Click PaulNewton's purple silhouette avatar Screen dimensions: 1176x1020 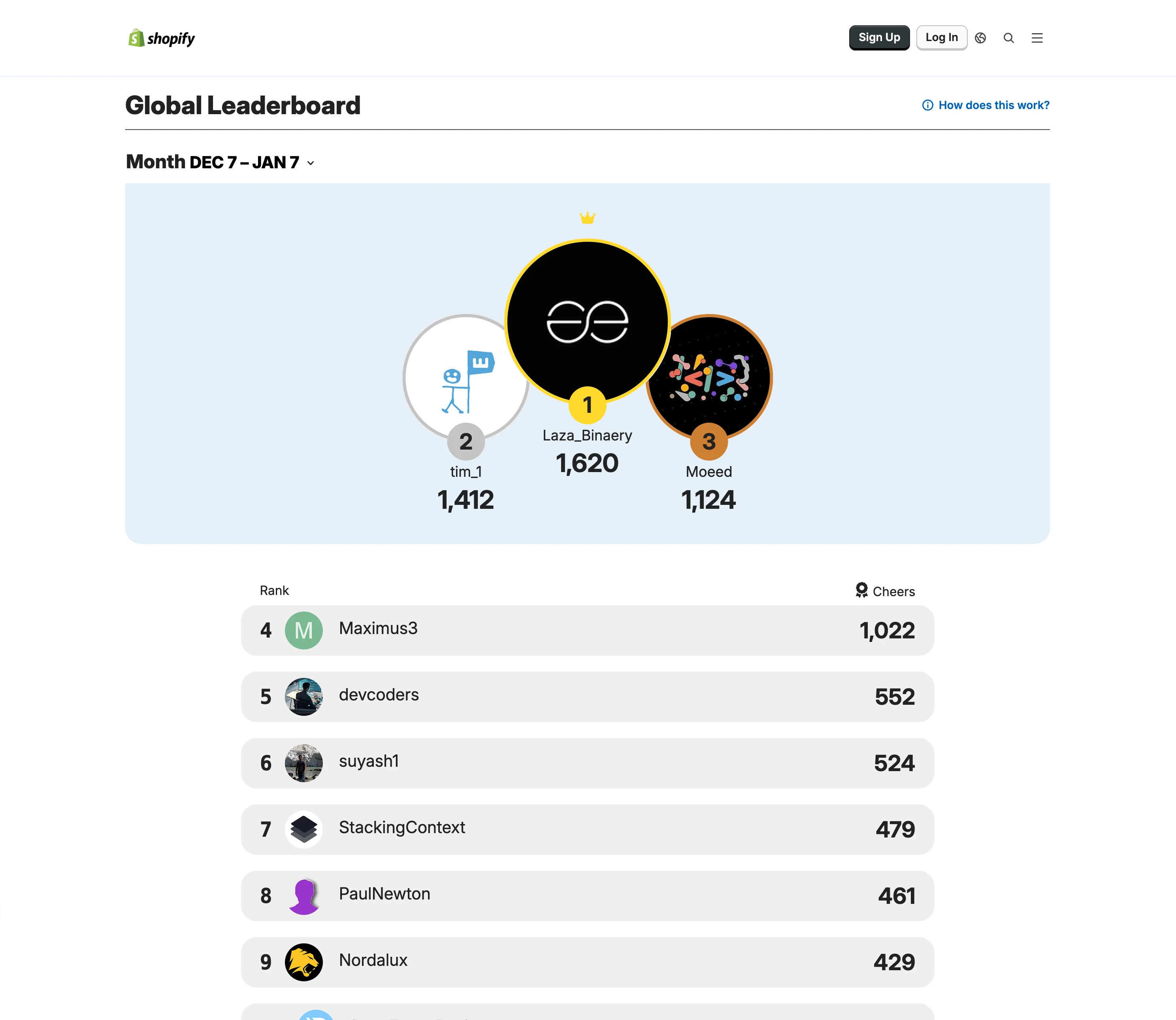303,896
